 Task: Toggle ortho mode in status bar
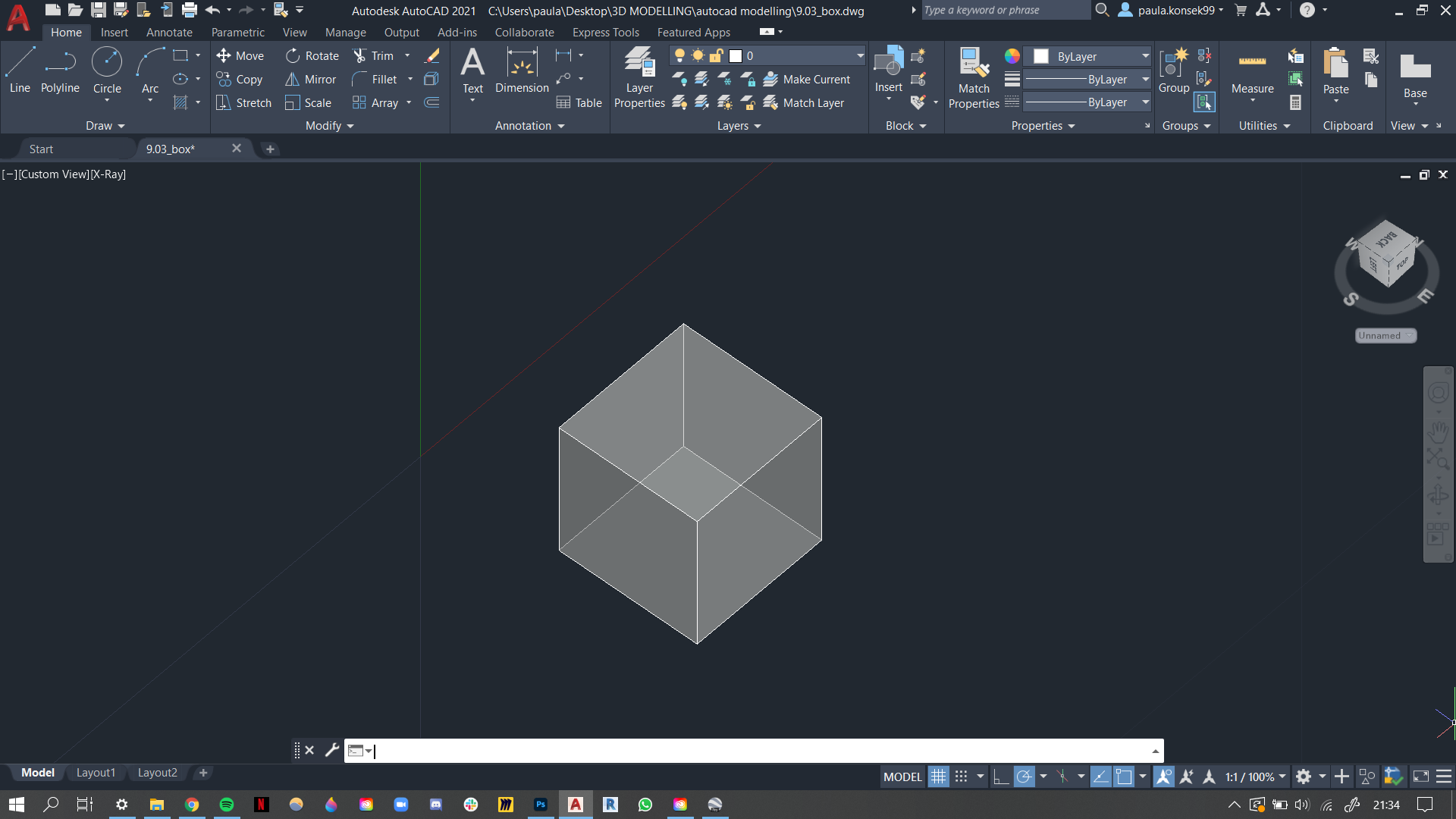[1000, 777]
